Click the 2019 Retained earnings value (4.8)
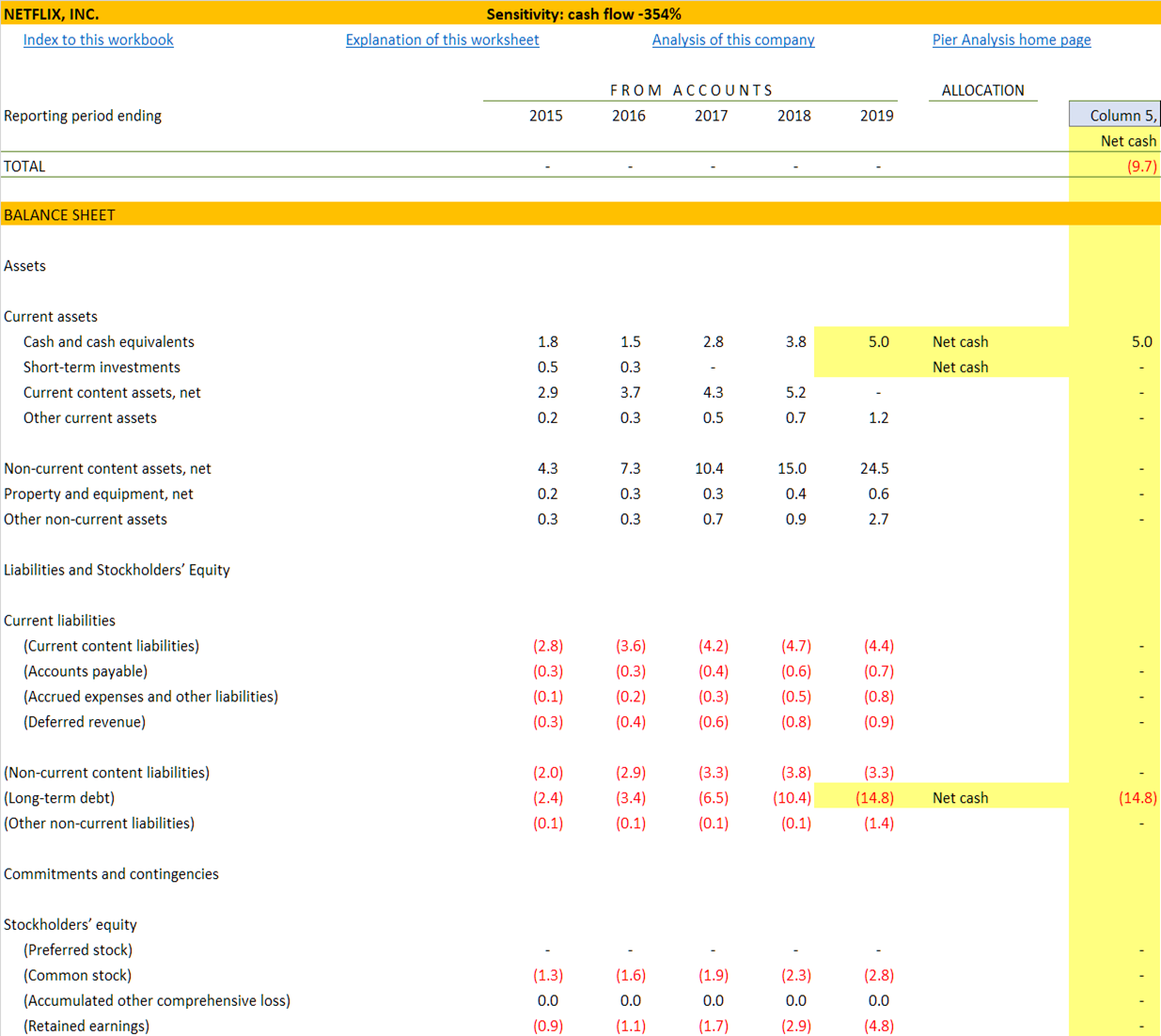Screen dimensions: 1161x1036 [878, 1027]
